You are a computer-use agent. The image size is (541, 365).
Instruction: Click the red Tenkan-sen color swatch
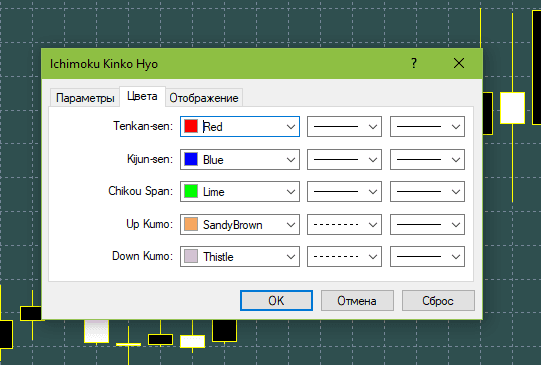[x=191, y=126]
